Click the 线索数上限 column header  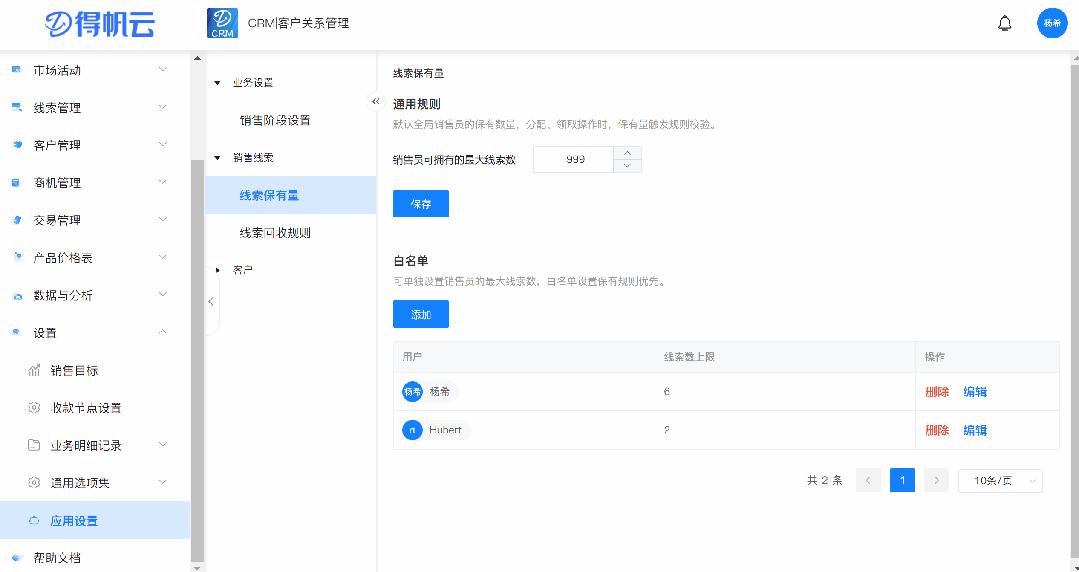click(x=689, y=357)
